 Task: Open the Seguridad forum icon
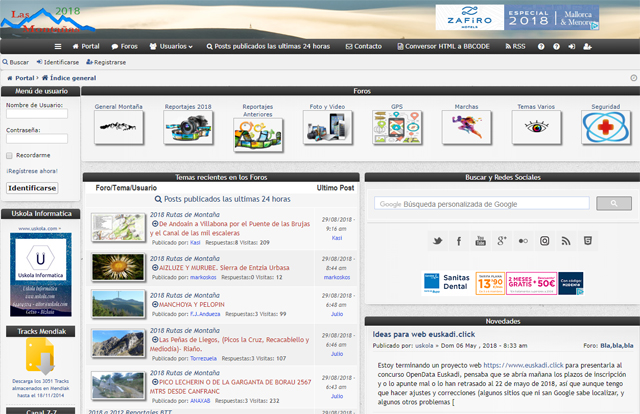click(x=605, y=127)
